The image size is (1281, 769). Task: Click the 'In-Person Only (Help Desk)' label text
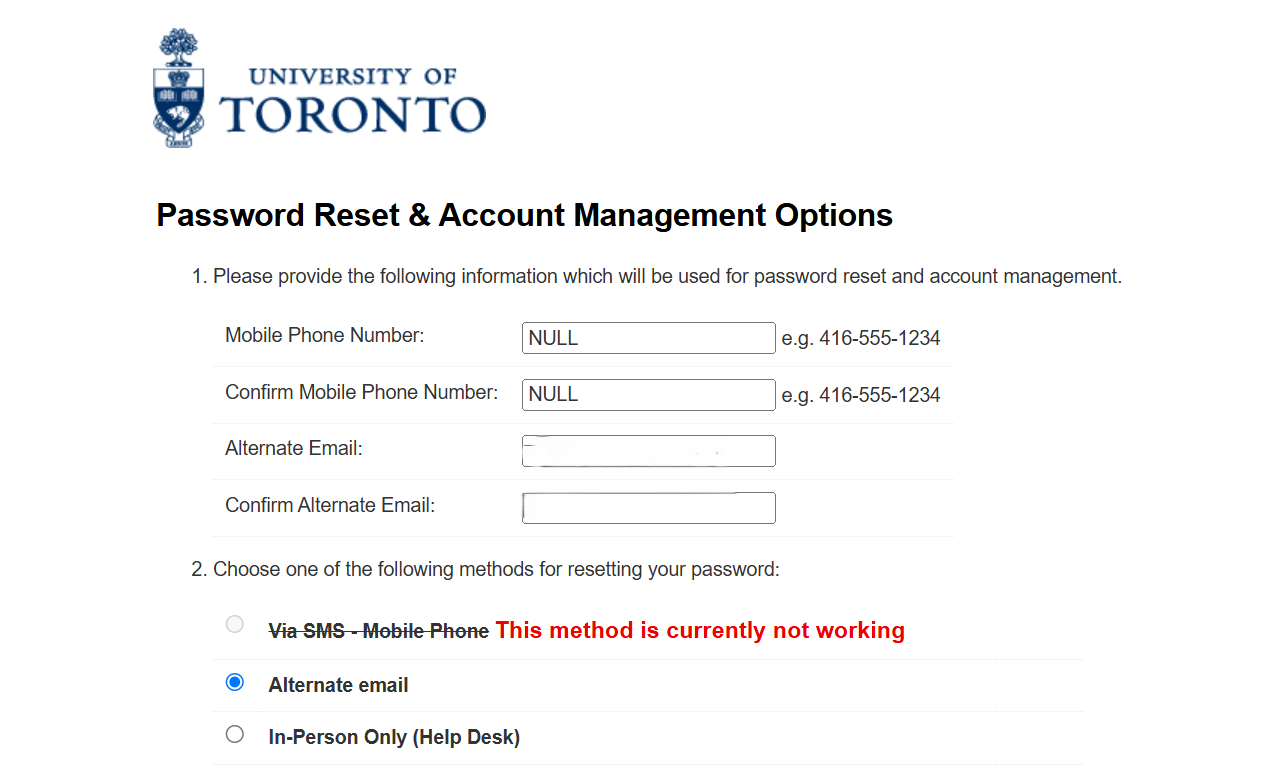click(x=394, y=738)
